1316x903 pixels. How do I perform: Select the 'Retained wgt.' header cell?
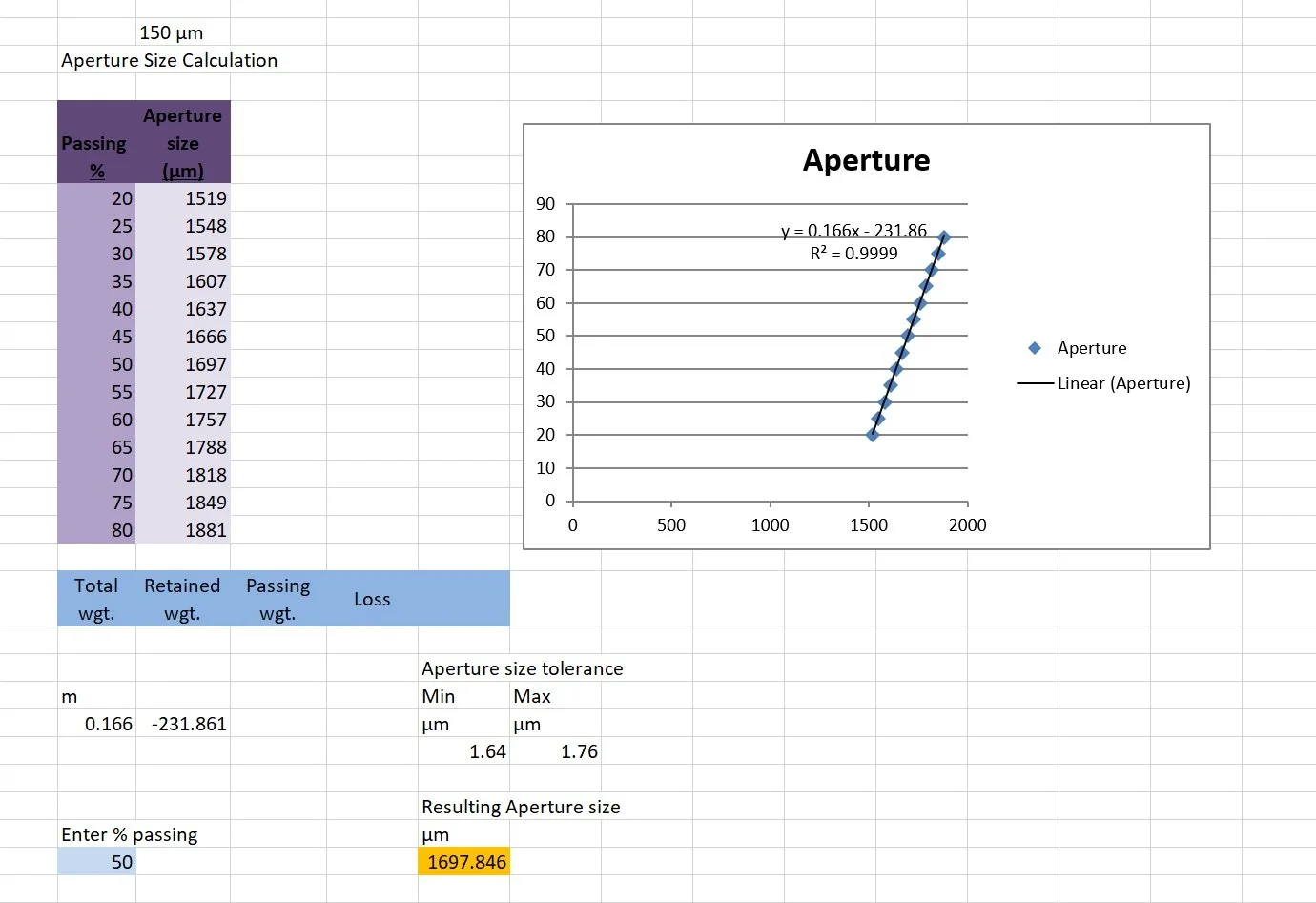183,599
